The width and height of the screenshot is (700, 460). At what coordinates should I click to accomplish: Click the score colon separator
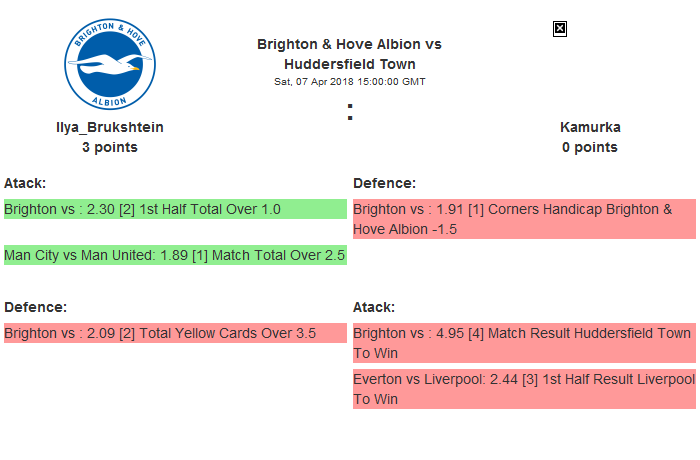[349, 114]
